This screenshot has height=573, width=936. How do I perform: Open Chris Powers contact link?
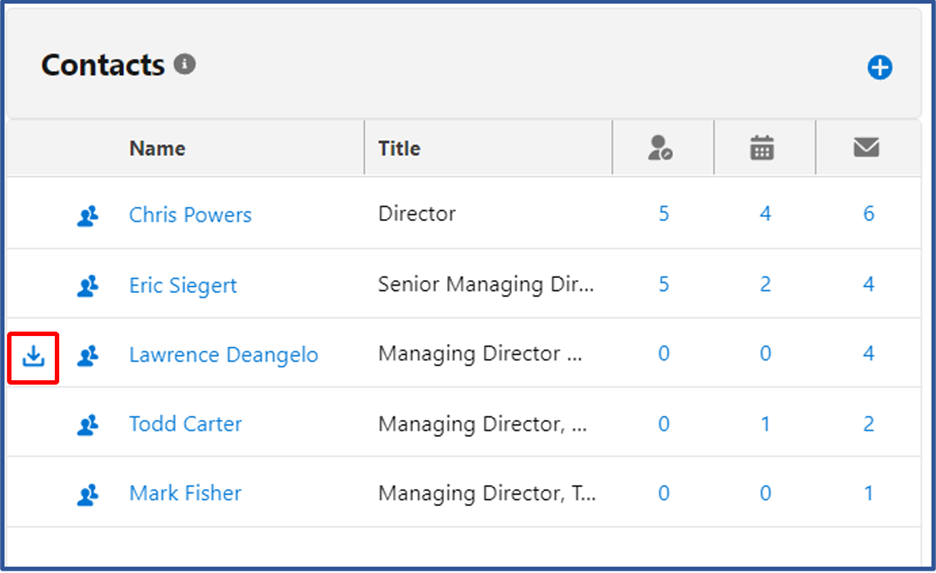coord(190,215)
